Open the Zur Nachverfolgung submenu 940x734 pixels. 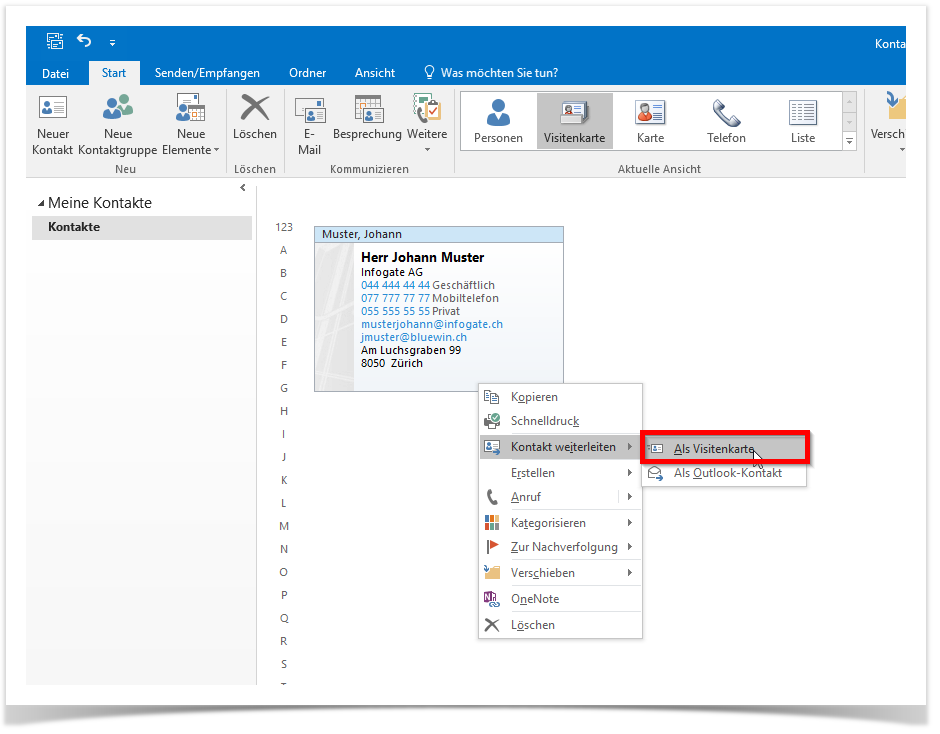coord(561,547)
